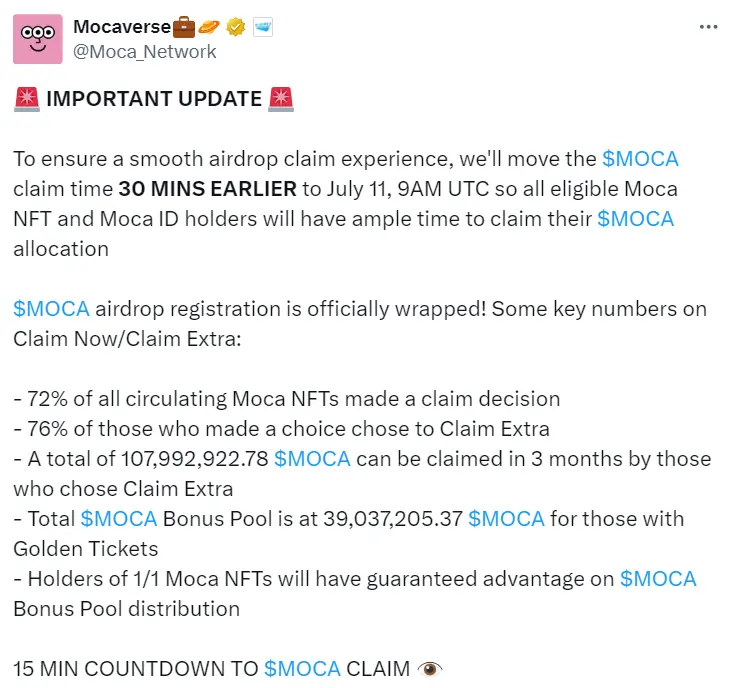Click the "IMPORTANT UPDATE" heading text

pos(154,99)
